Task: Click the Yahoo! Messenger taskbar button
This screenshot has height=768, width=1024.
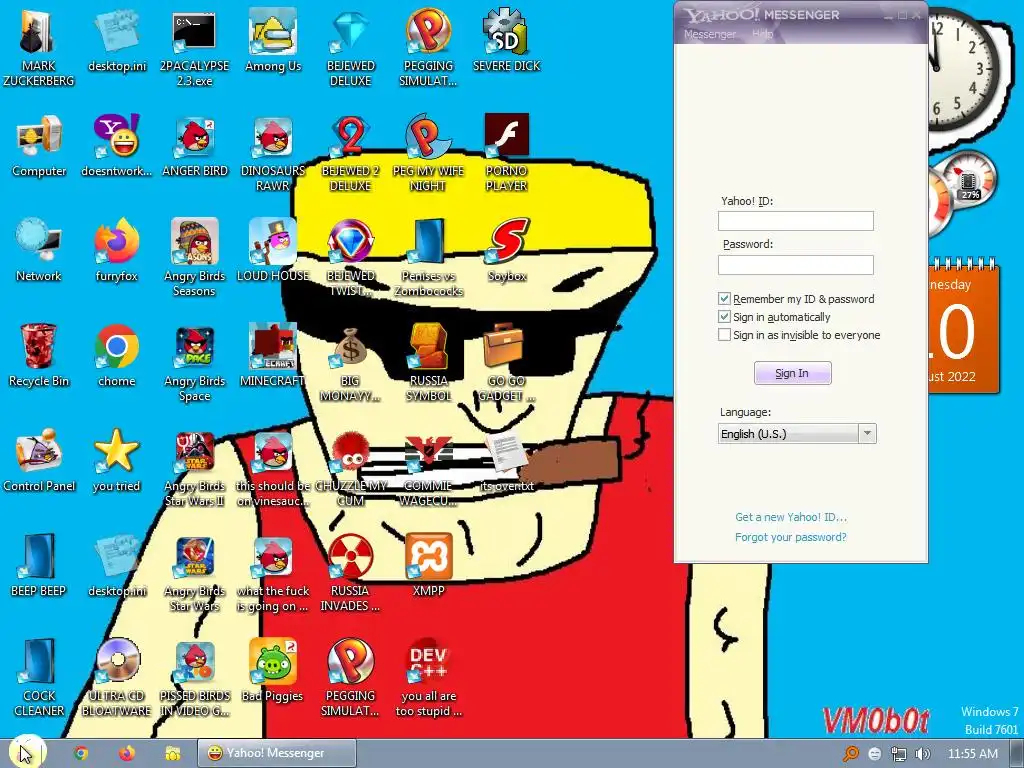Action: pos(277,753)
